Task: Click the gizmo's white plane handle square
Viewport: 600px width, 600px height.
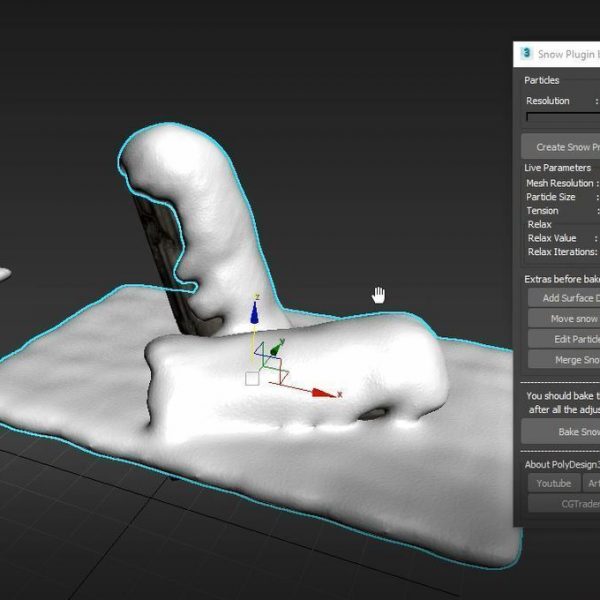Action: coord(252,379)
